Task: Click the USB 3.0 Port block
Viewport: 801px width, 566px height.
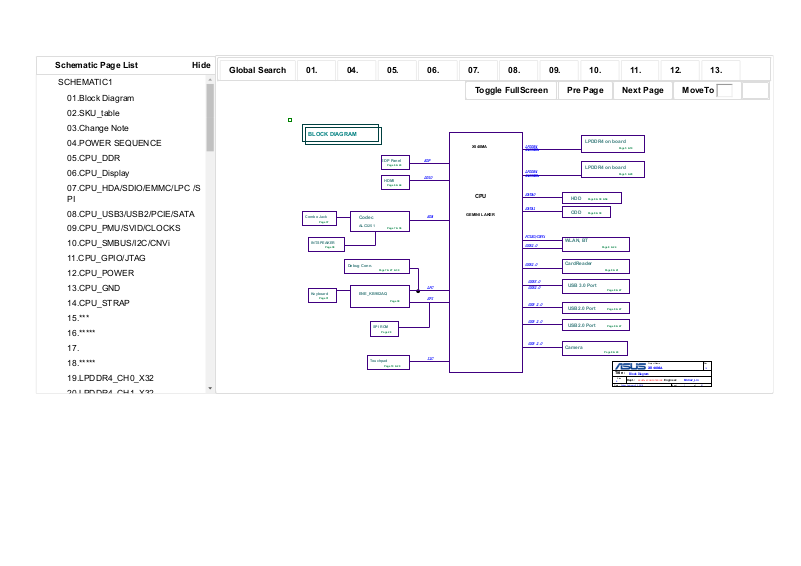Action: tap(596, 287)
